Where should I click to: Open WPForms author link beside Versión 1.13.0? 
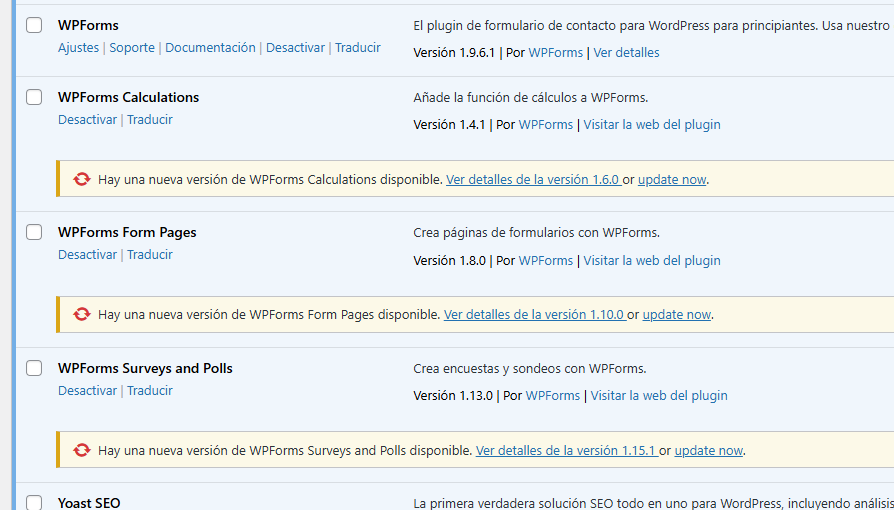(x=552, y=395)
